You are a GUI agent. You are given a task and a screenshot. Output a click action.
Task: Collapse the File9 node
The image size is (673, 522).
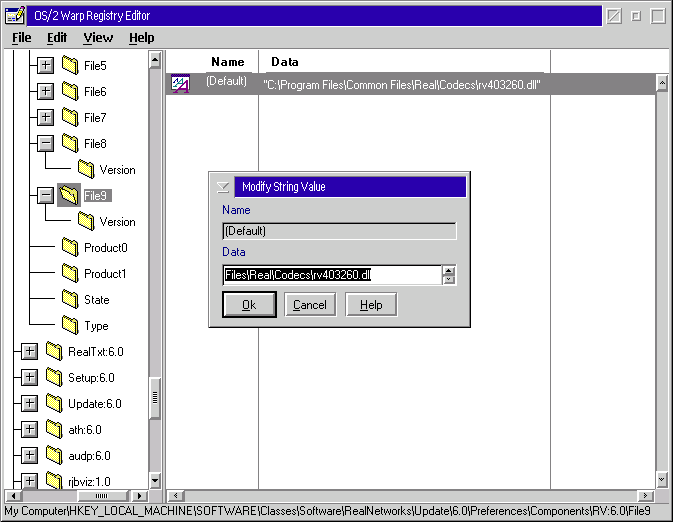pos(45,195)
